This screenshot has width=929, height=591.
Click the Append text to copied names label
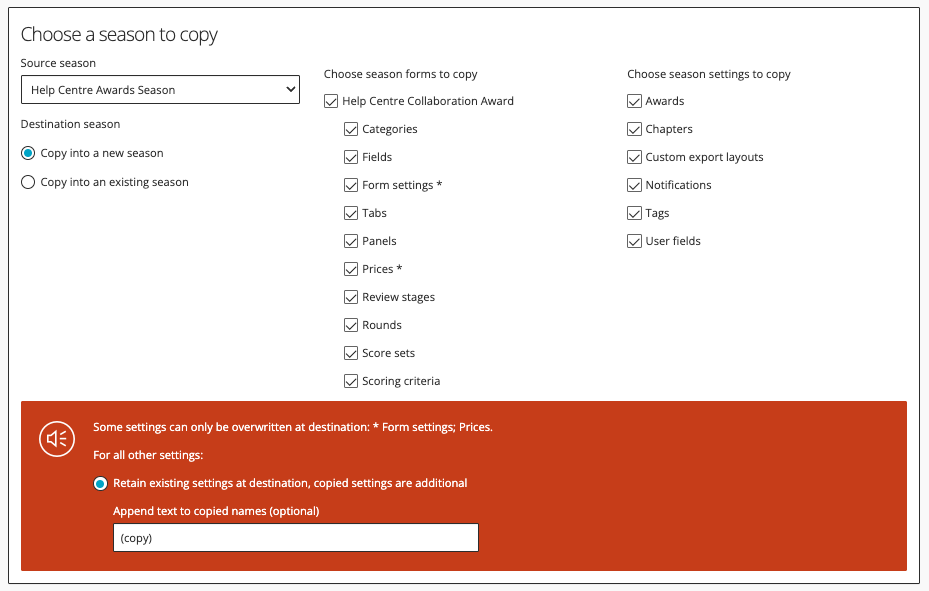point(216,511)
